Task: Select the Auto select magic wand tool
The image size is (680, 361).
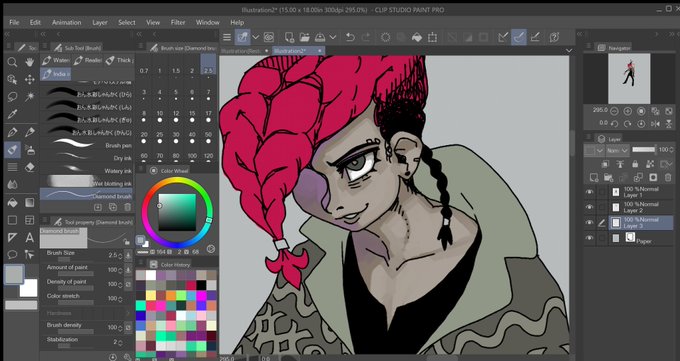Action: pyautogui.click(x=29, y=97)
